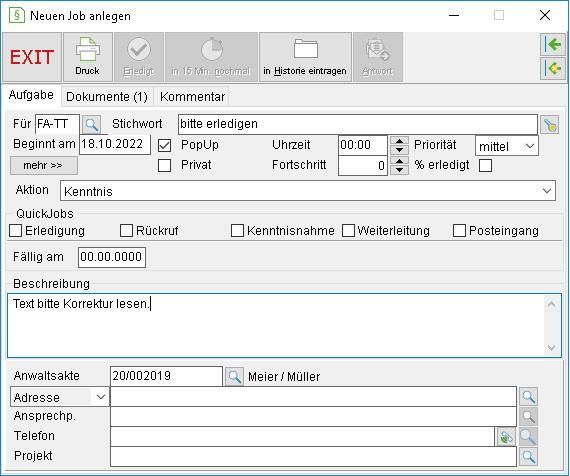570x476 pixels.
Task: Open the magnifier search beside the Für field
Action: coord(92,125)
